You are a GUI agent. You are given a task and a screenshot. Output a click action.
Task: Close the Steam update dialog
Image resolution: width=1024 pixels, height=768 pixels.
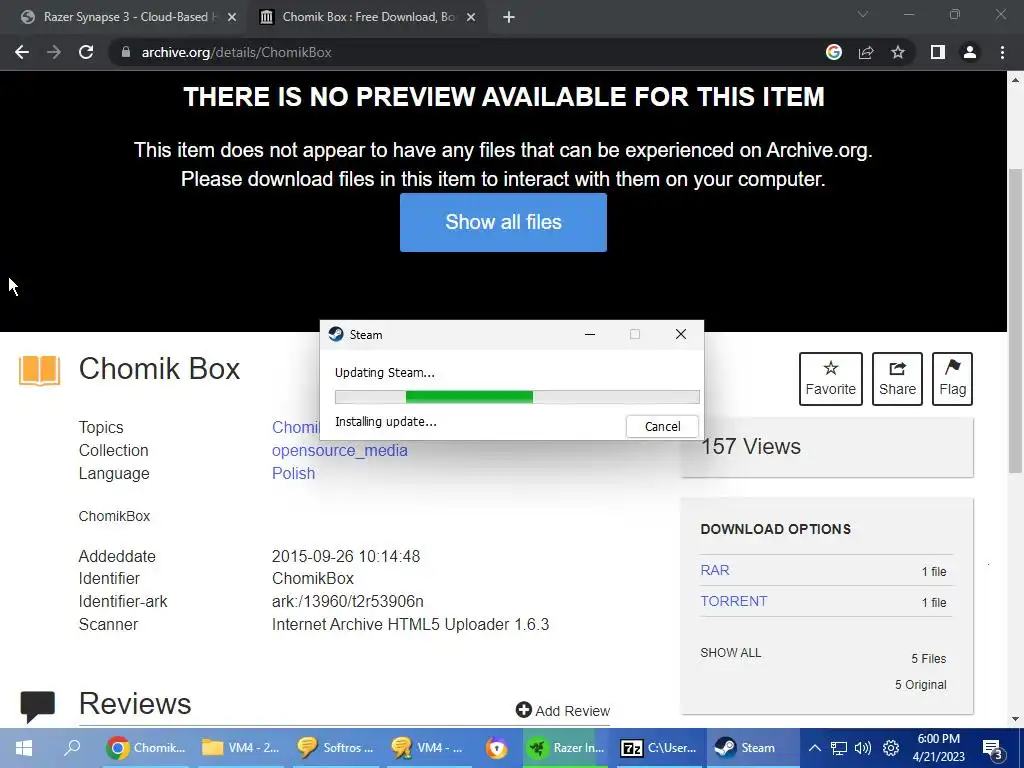click(680, 334)
